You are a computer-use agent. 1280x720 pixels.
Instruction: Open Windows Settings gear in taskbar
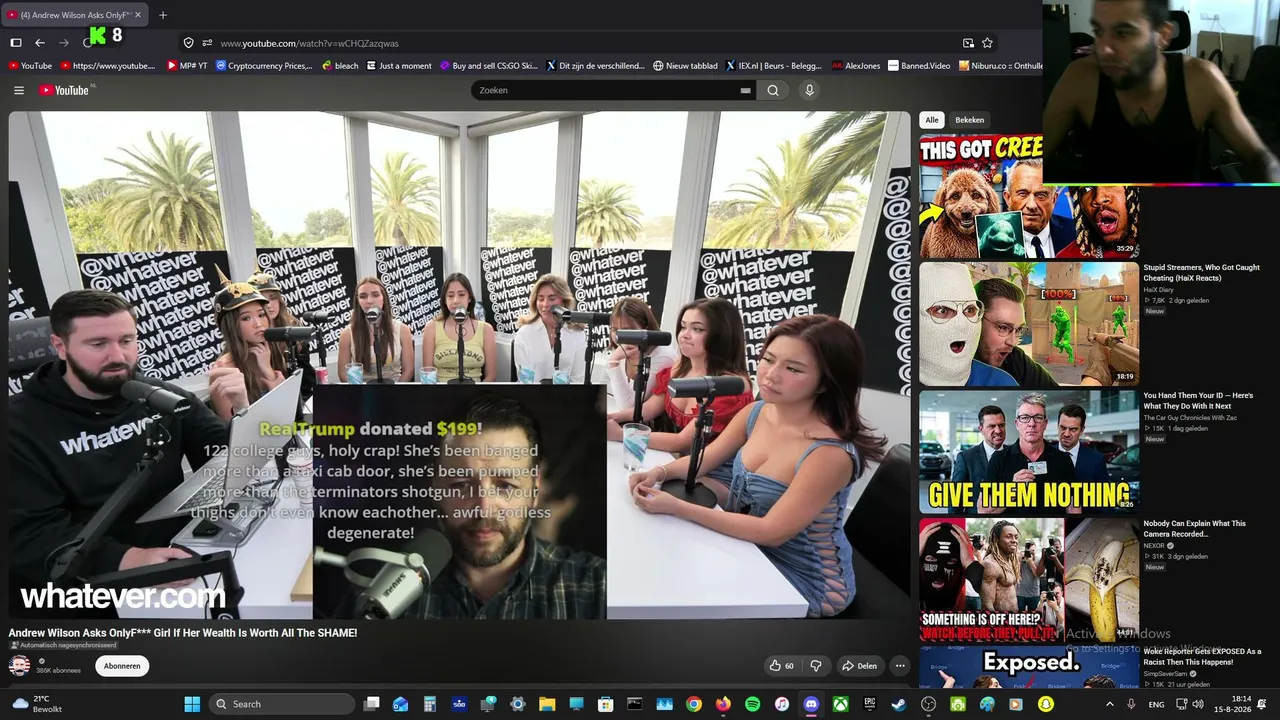[518, 704]
